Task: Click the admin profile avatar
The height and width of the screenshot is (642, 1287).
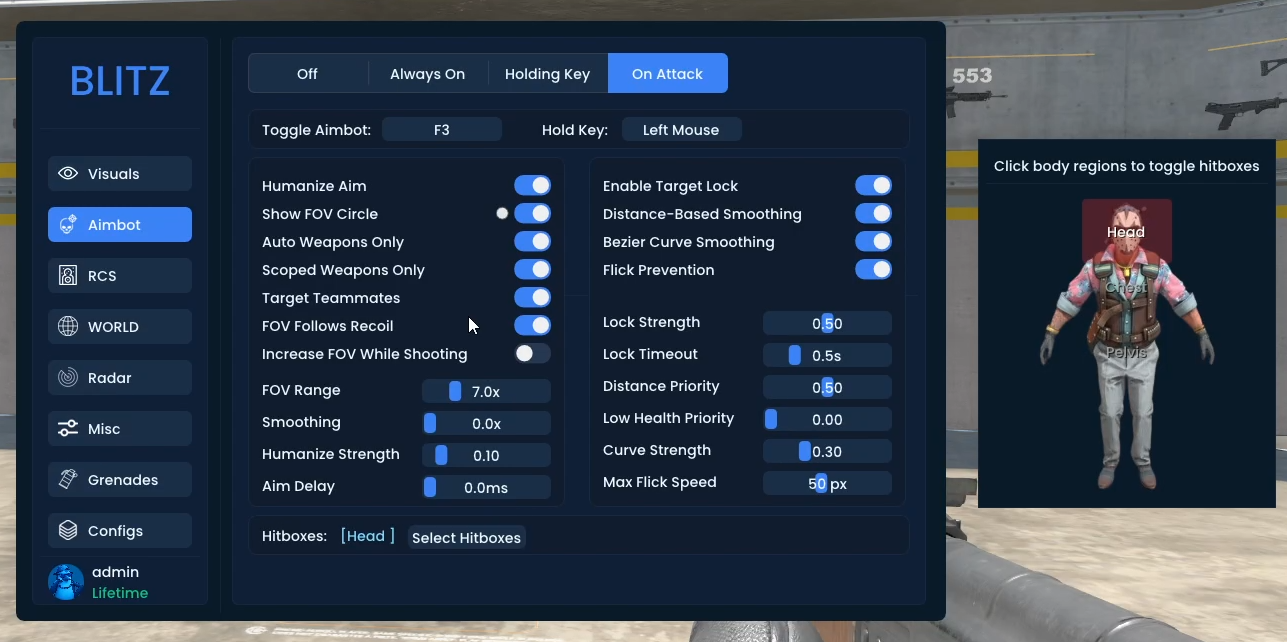Action: pyautogui.click(x=65, y=582)
